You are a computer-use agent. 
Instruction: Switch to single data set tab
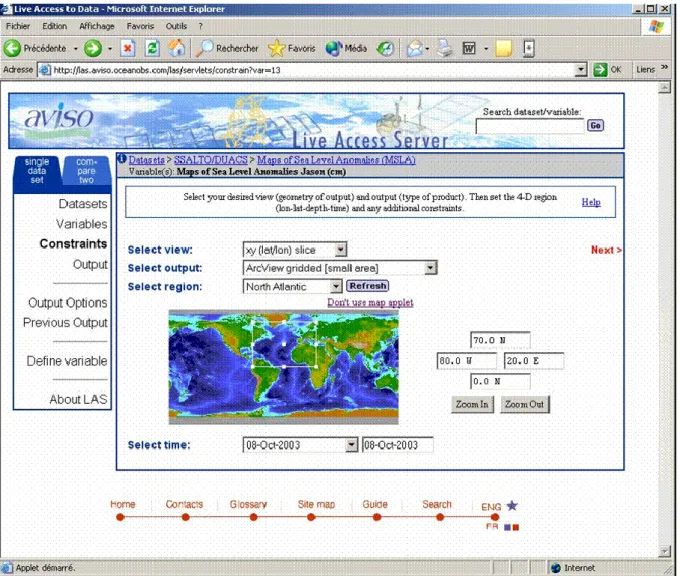click(x=36, y=171)
